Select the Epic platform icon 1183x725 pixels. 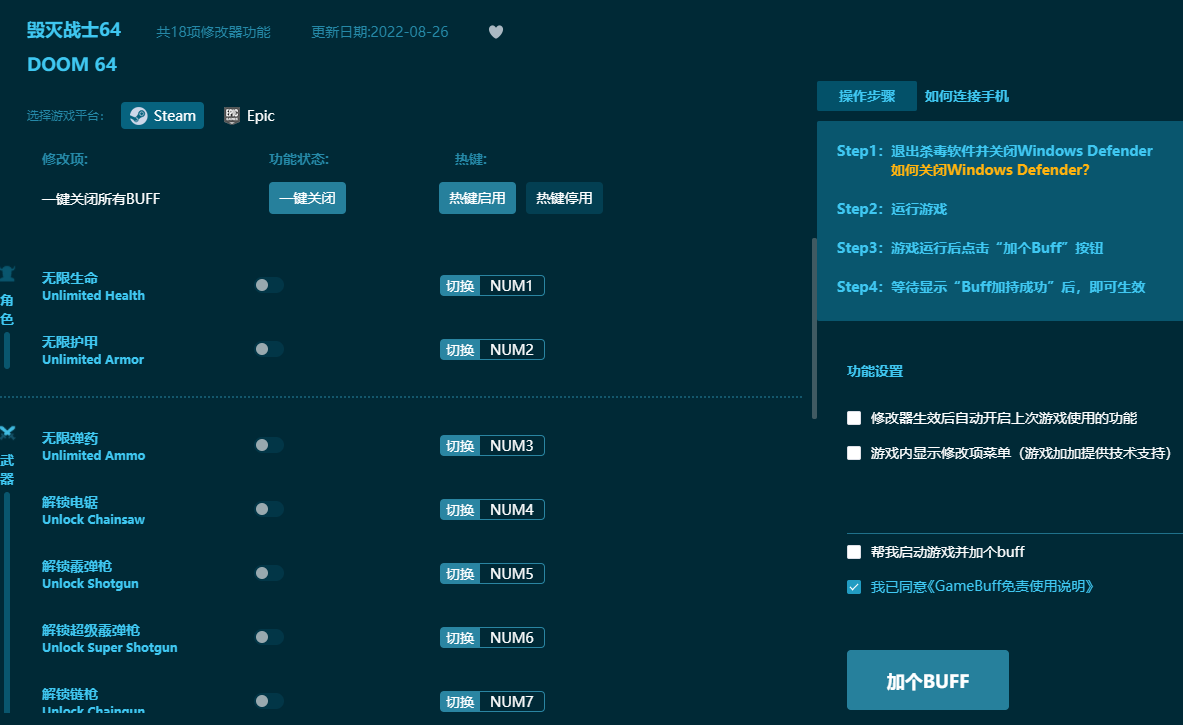click(232, 116)
